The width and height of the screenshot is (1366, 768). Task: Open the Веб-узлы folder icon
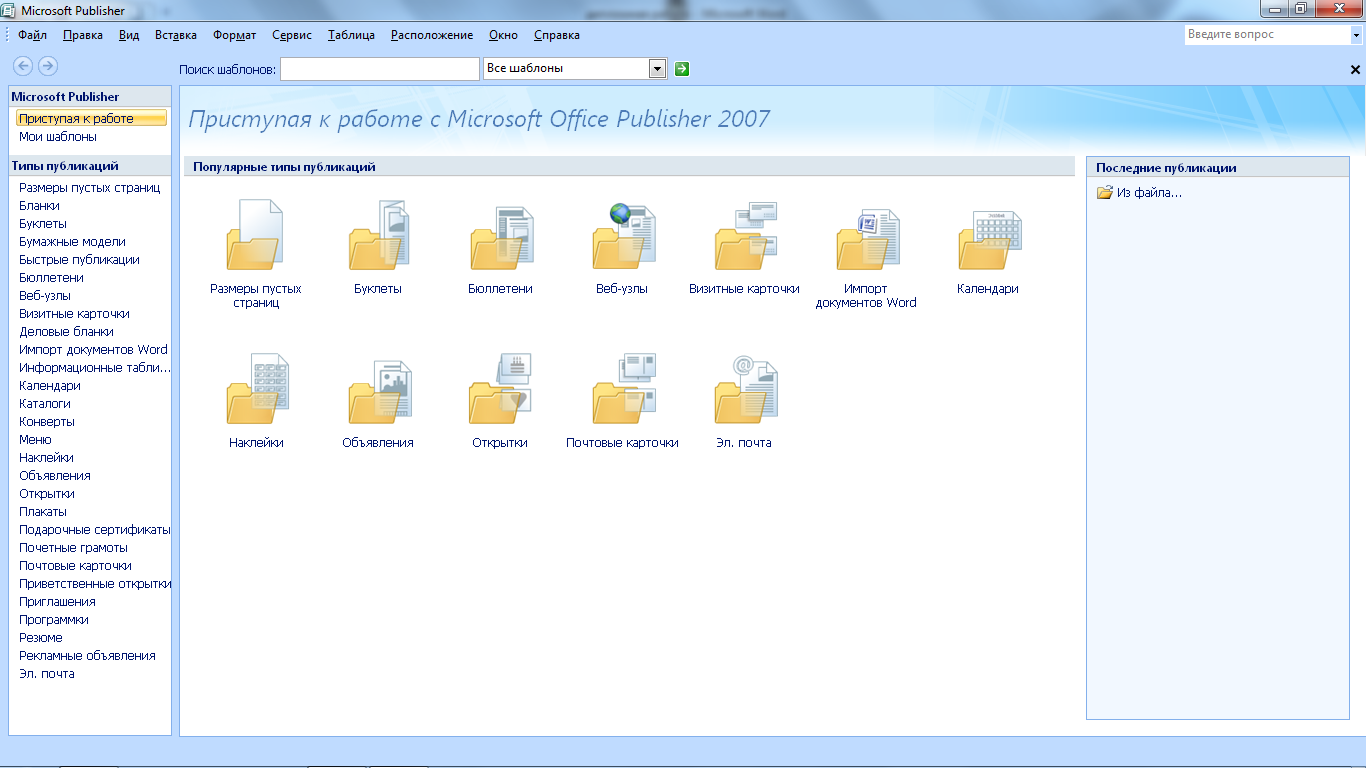click(622, 235)
